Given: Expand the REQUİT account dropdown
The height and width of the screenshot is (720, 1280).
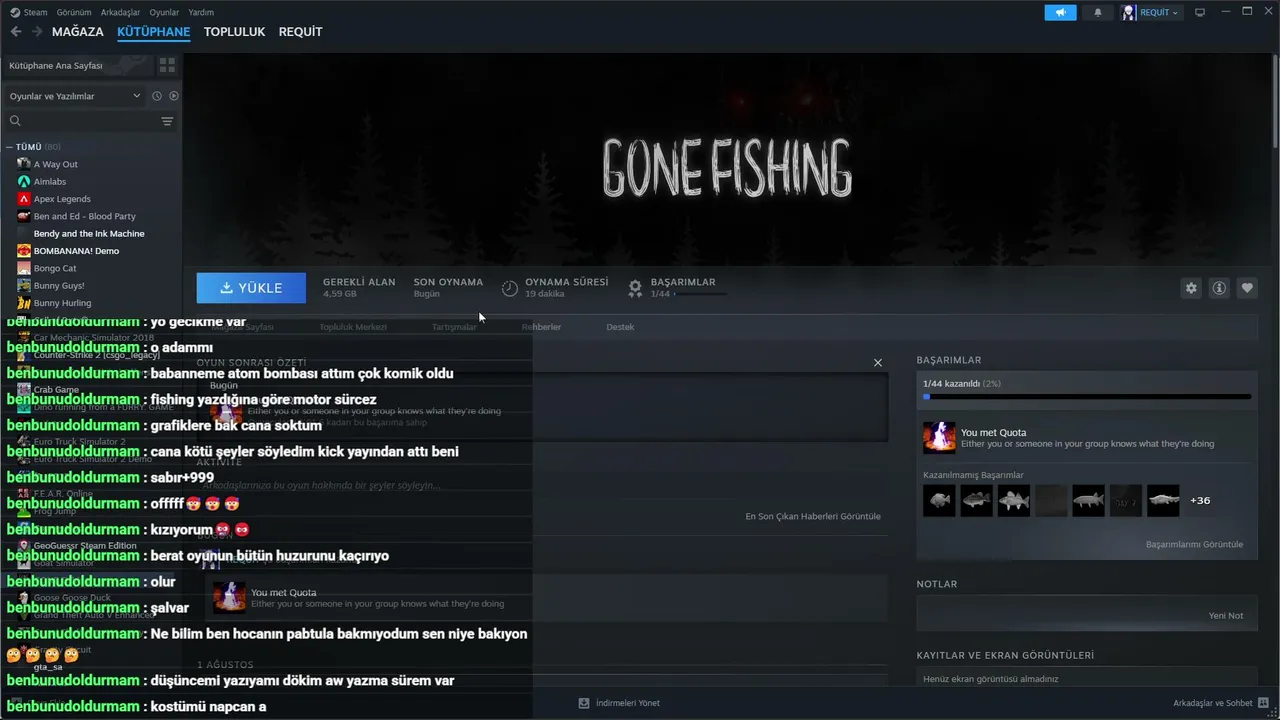Looking at the screenshot, I should pos(1151,12).
